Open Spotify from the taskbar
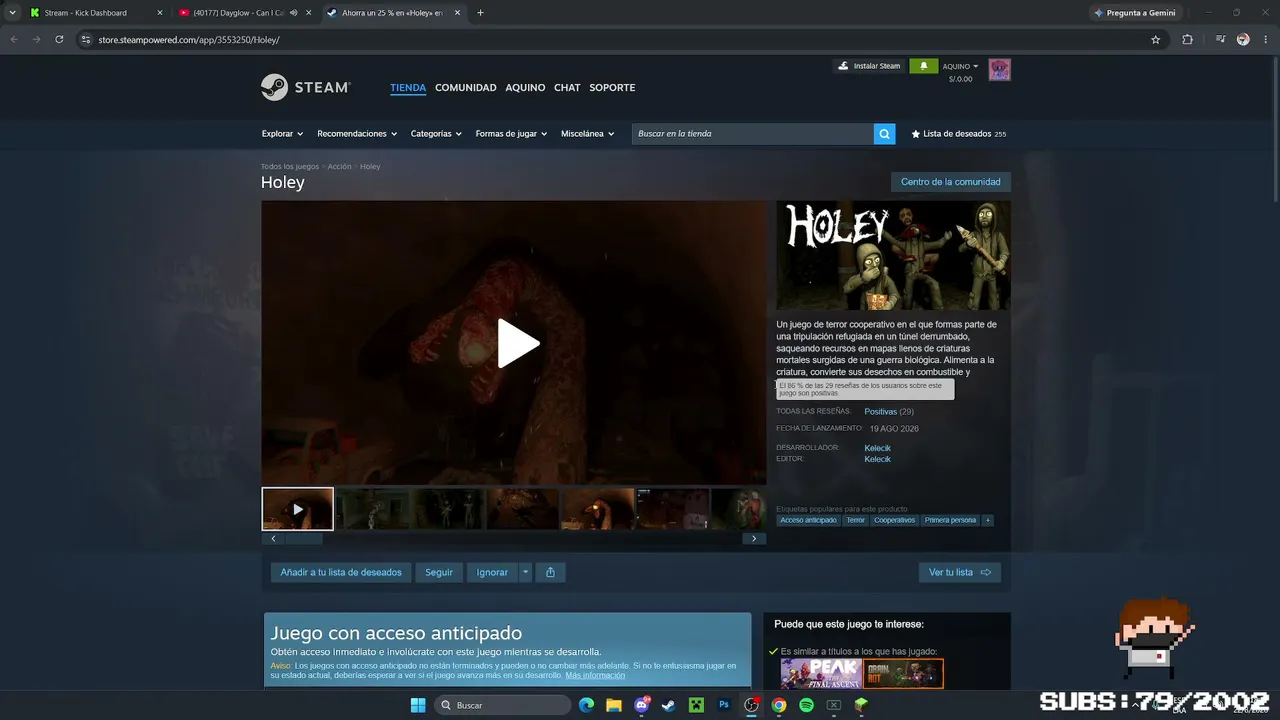 [x=806, y=705]
